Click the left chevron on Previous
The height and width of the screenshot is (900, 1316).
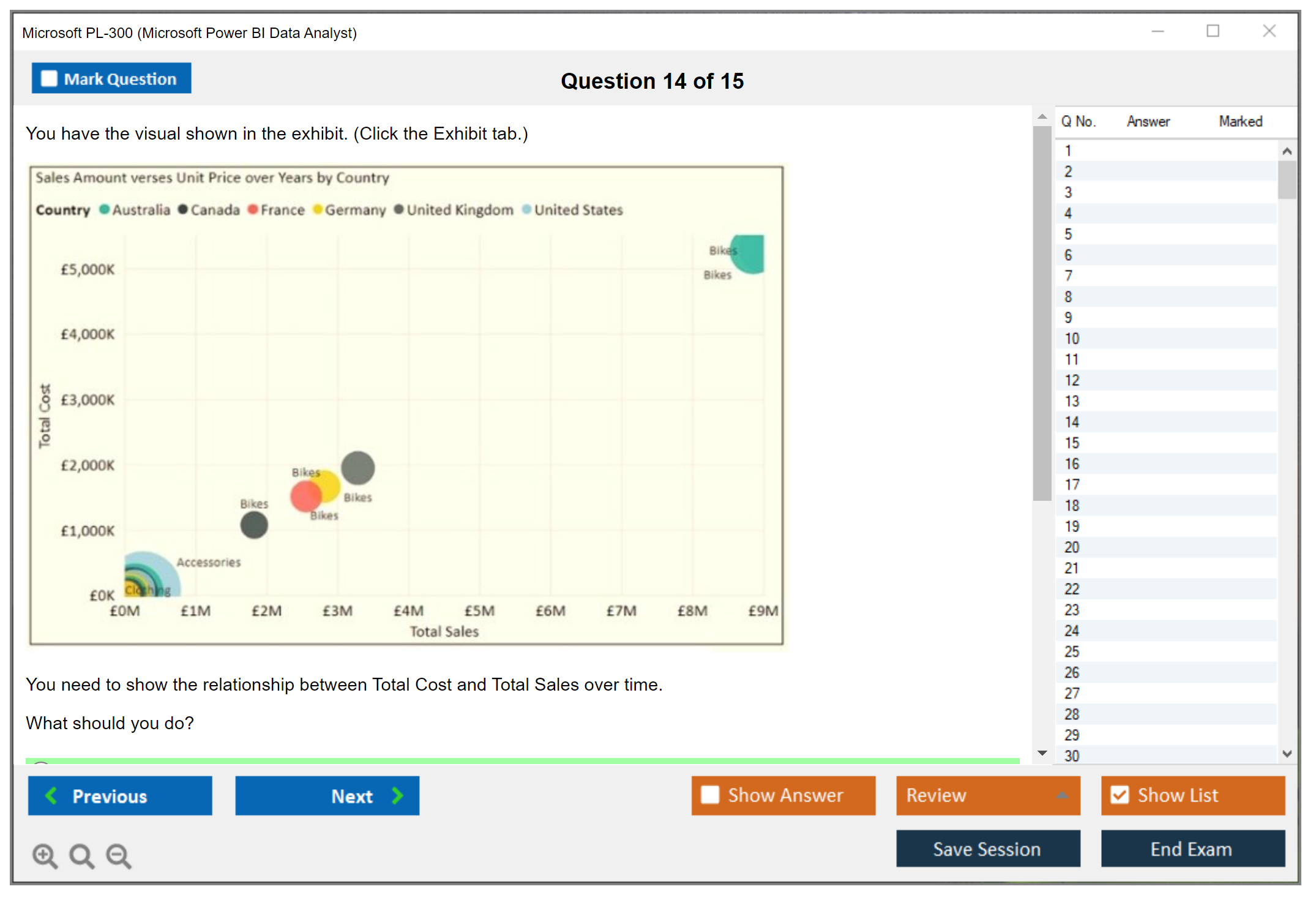51,795
